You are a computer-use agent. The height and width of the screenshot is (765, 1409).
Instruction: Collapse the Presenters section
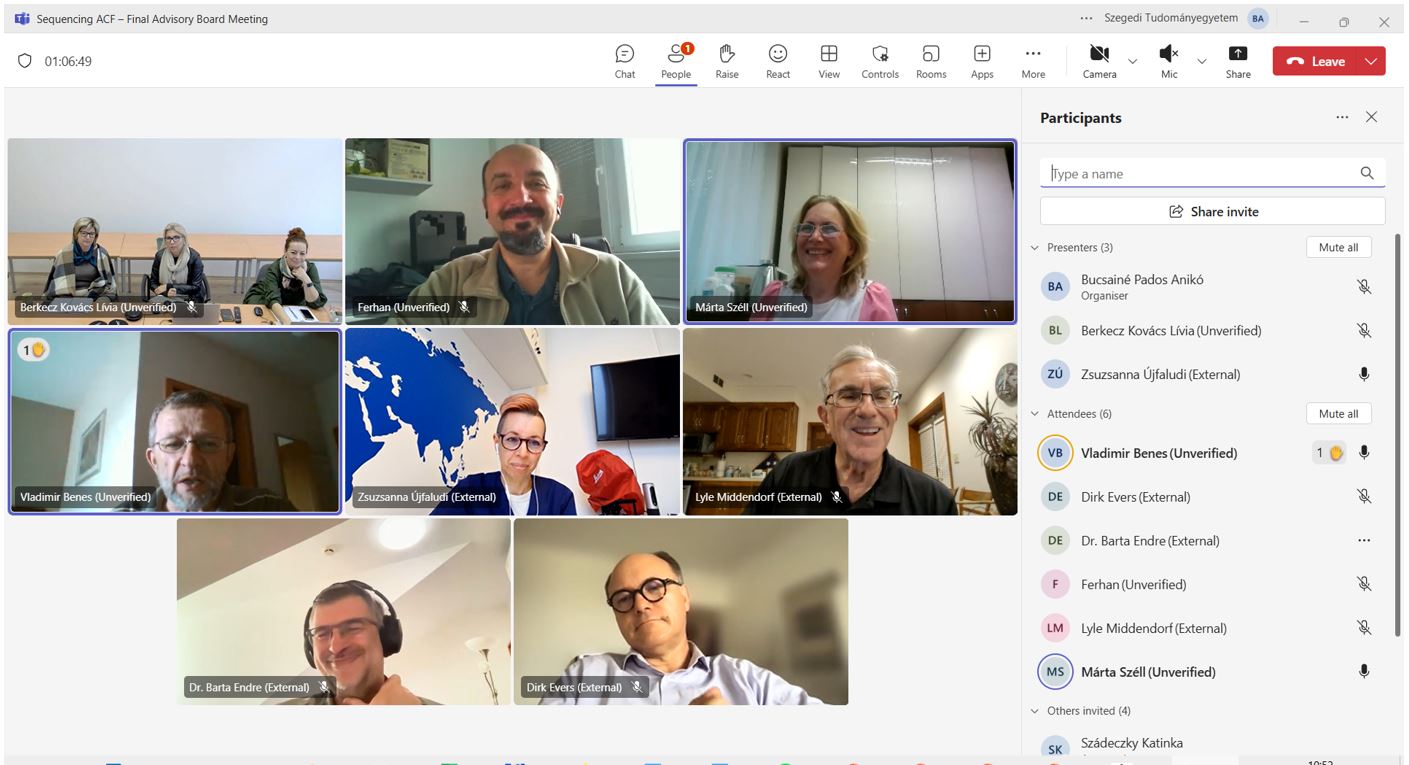coord(1035,248)
